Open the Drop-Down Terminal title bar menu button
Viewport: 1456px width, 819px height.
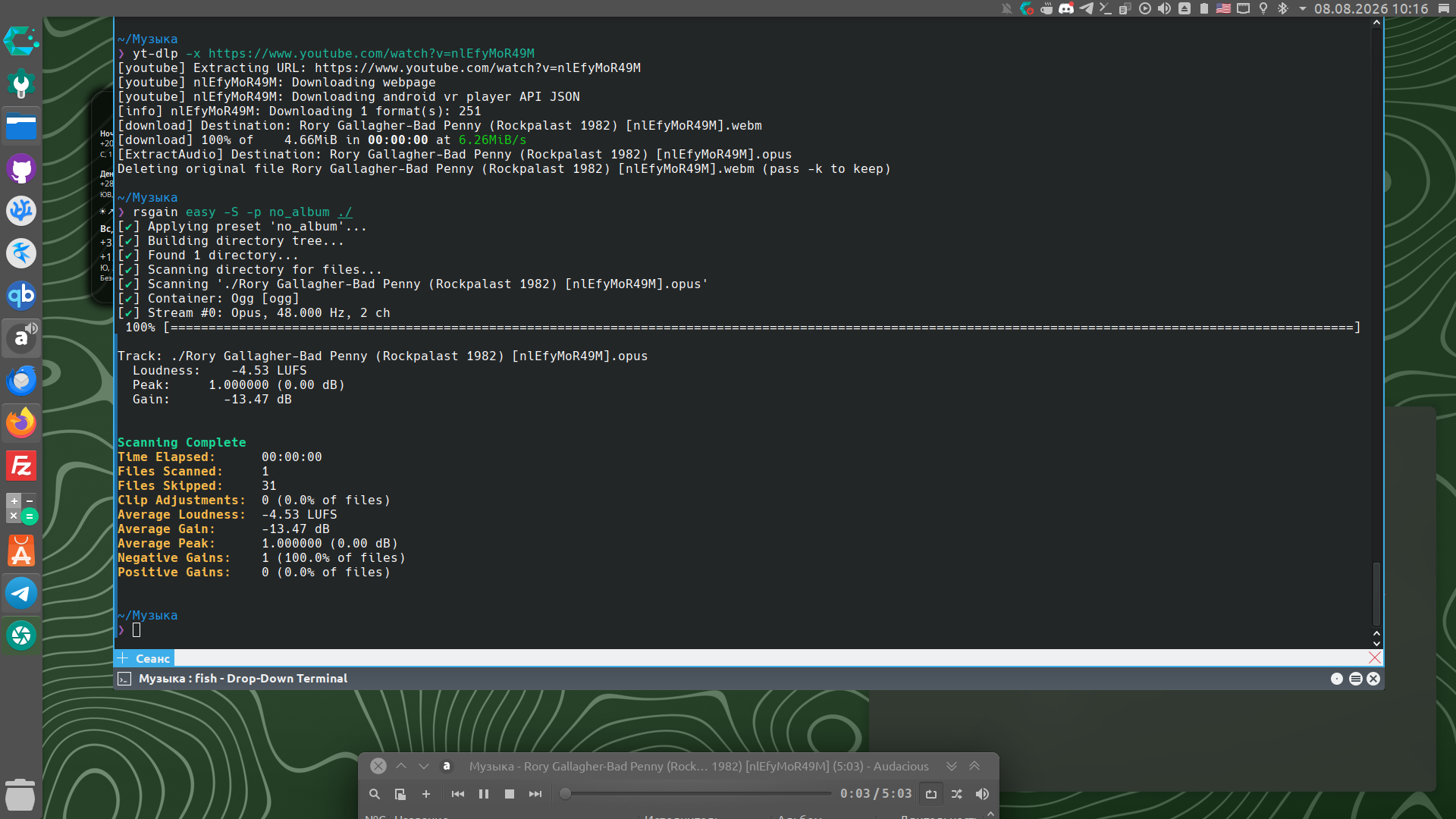coord(1356,679)
